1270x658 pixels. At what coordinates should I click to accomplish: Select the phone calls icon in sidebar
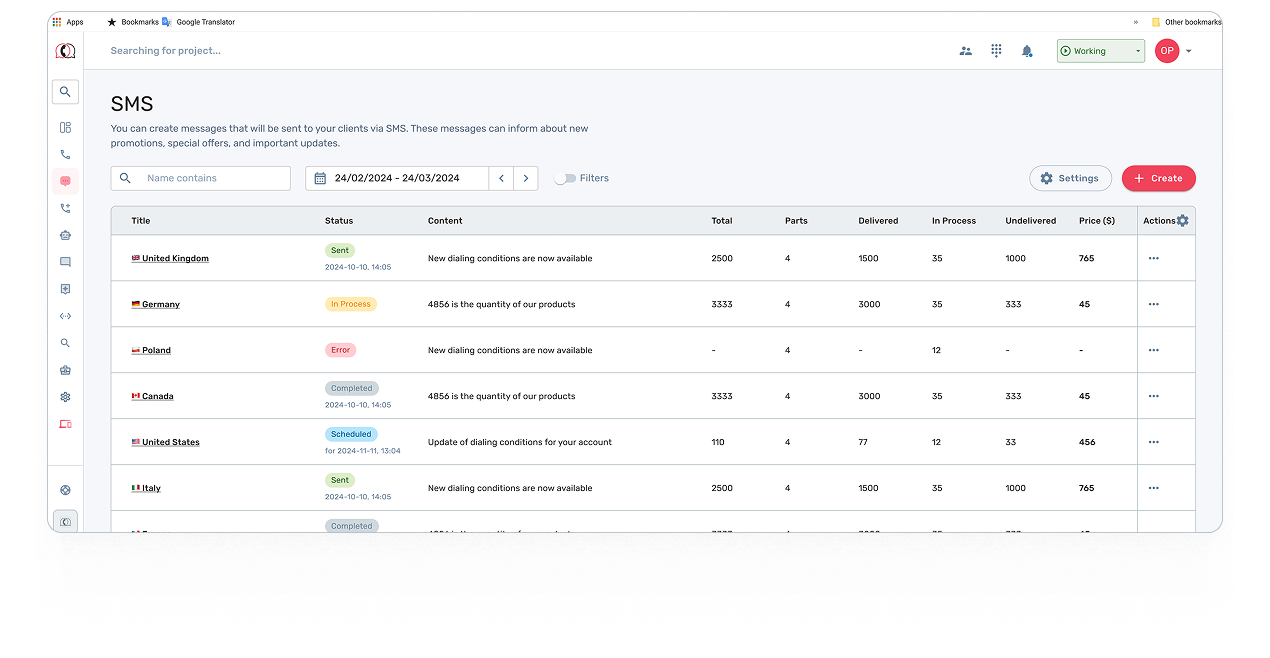pos(65,155)
